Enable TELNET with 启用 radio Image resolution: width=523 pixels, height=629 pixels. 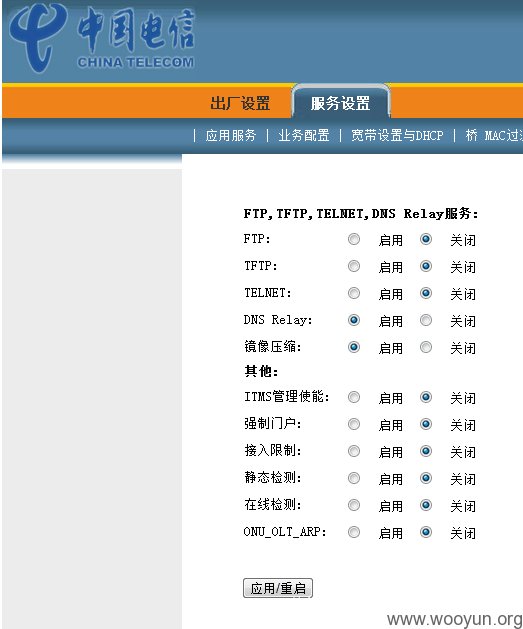click(354, 293)
